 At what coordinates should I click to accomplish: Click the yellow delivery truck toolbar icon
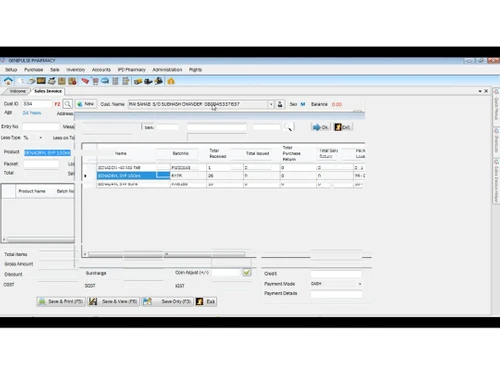tap(138, 81)
